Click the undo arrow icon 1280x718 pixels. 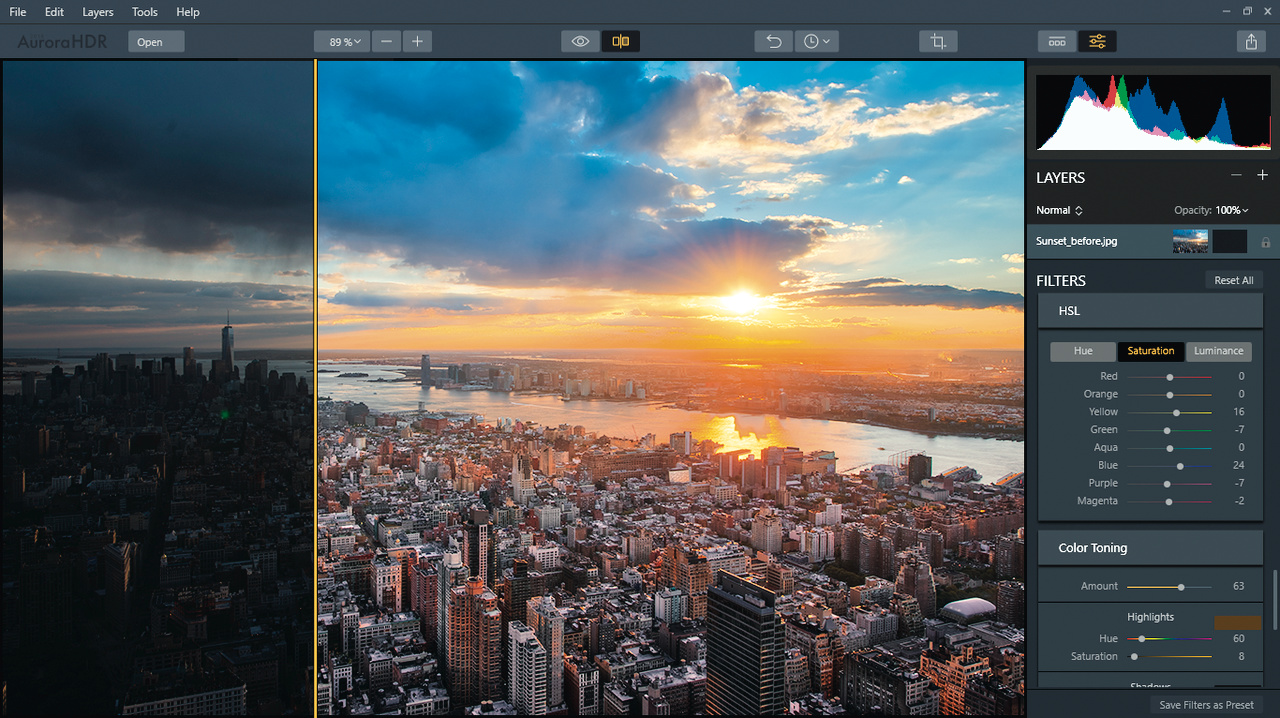[x=773, y=42]
